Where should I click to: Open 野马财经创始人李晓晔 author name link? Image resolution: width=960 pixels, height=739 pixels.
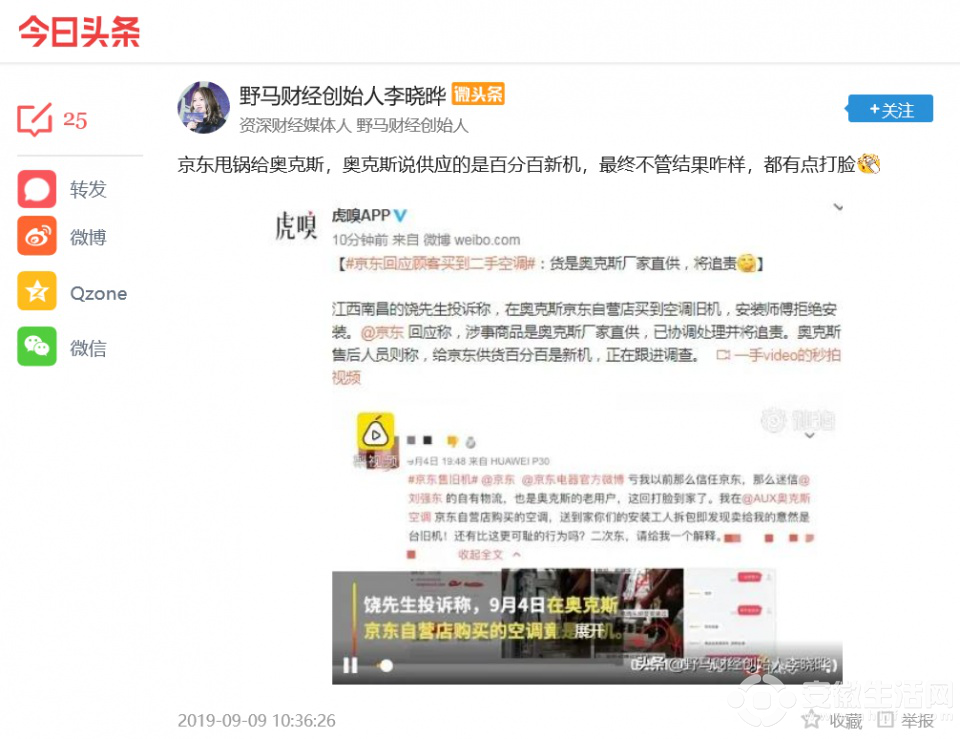(x=342, y=96)
